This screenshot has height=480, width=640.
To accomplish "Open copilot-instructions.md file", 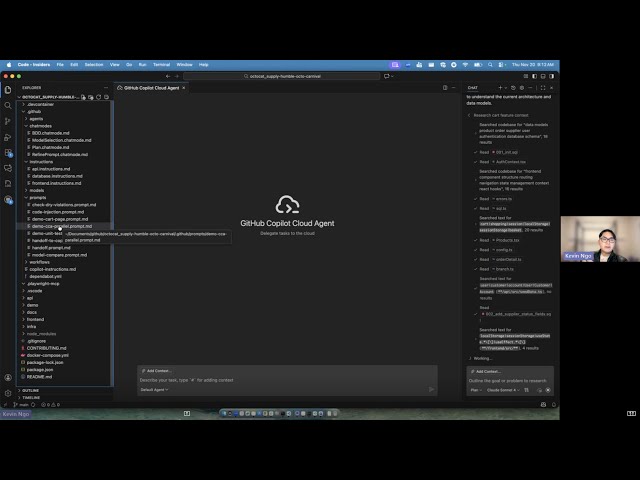I will pos(53,269).
